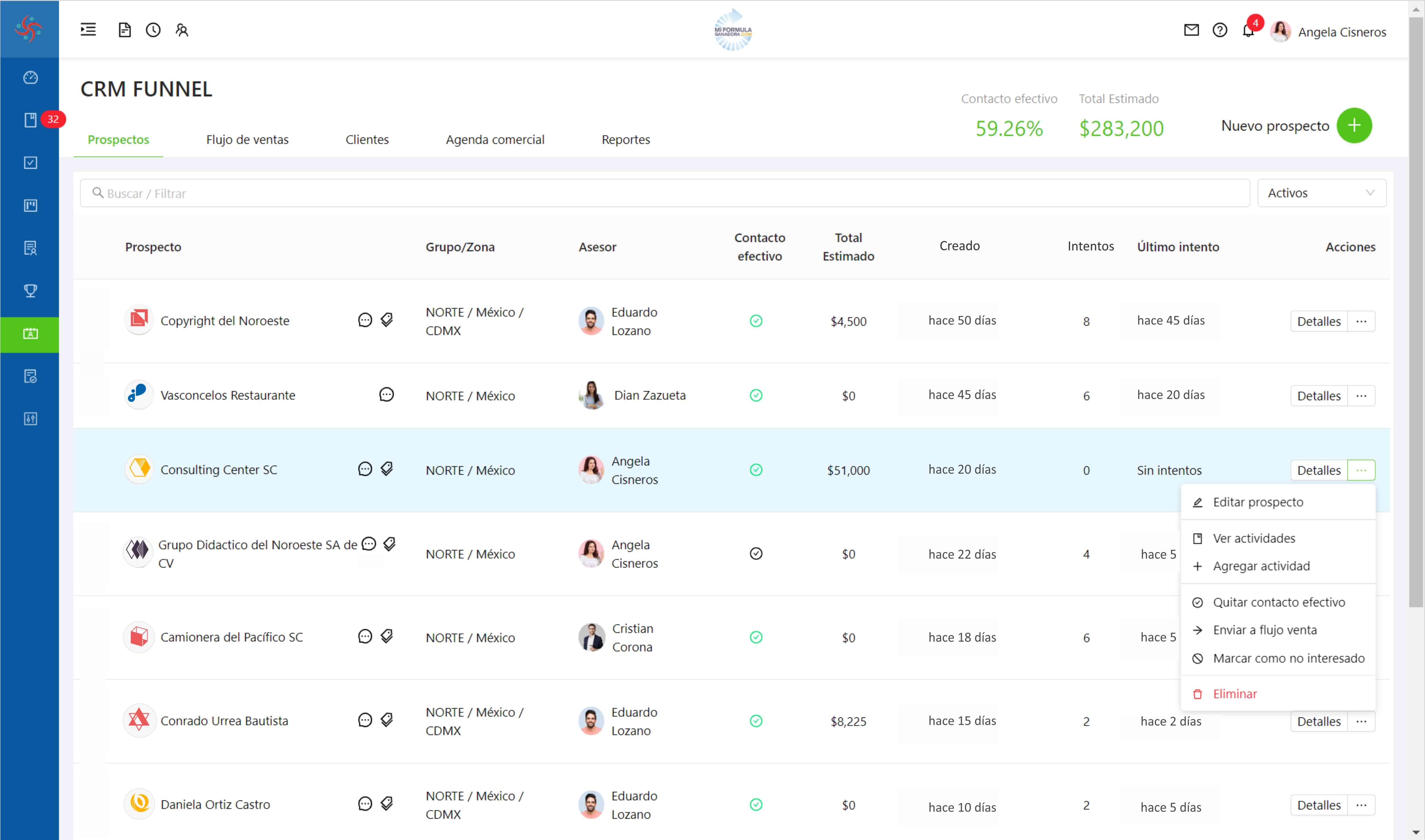Open the help question mark icon
This screenshot has height=840, width=1425.
1219,30
